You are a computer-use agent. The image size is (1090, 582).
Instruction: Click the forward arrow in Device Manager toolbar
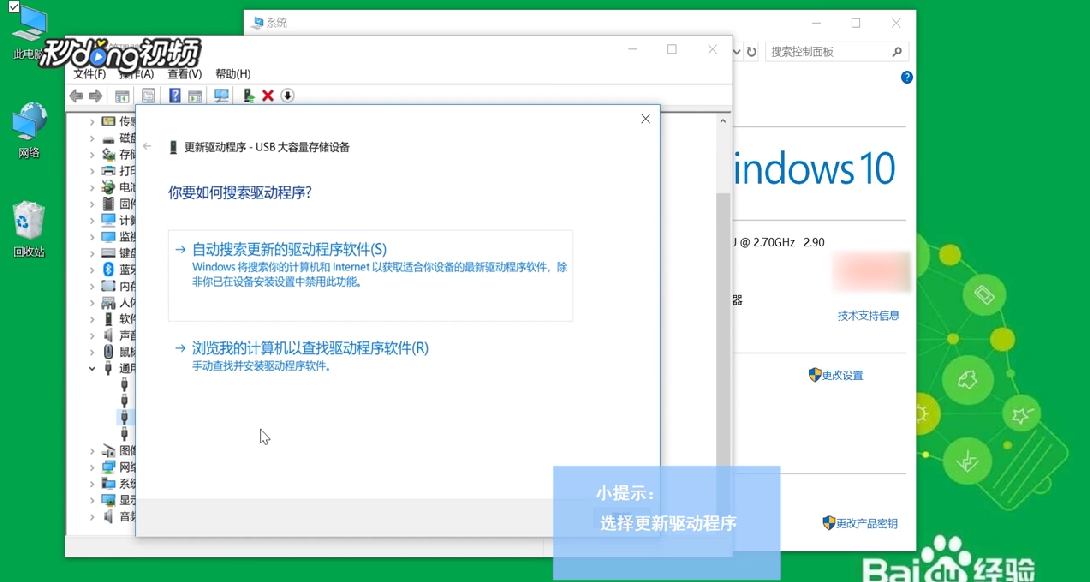[x=96, y=96]
